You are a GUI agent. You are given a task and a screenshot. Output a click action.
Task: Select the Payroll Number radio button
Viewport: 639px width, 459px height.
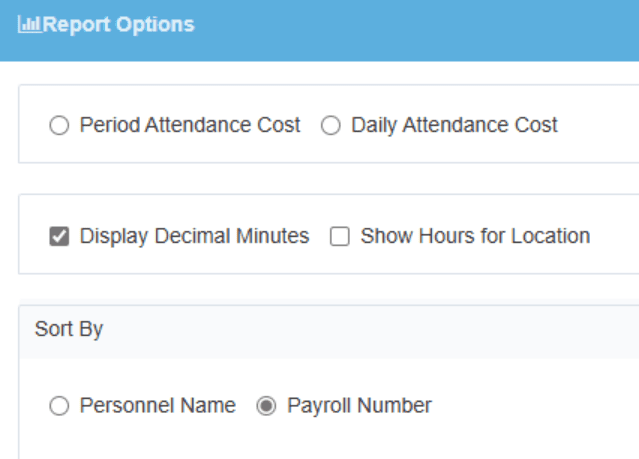267,406
